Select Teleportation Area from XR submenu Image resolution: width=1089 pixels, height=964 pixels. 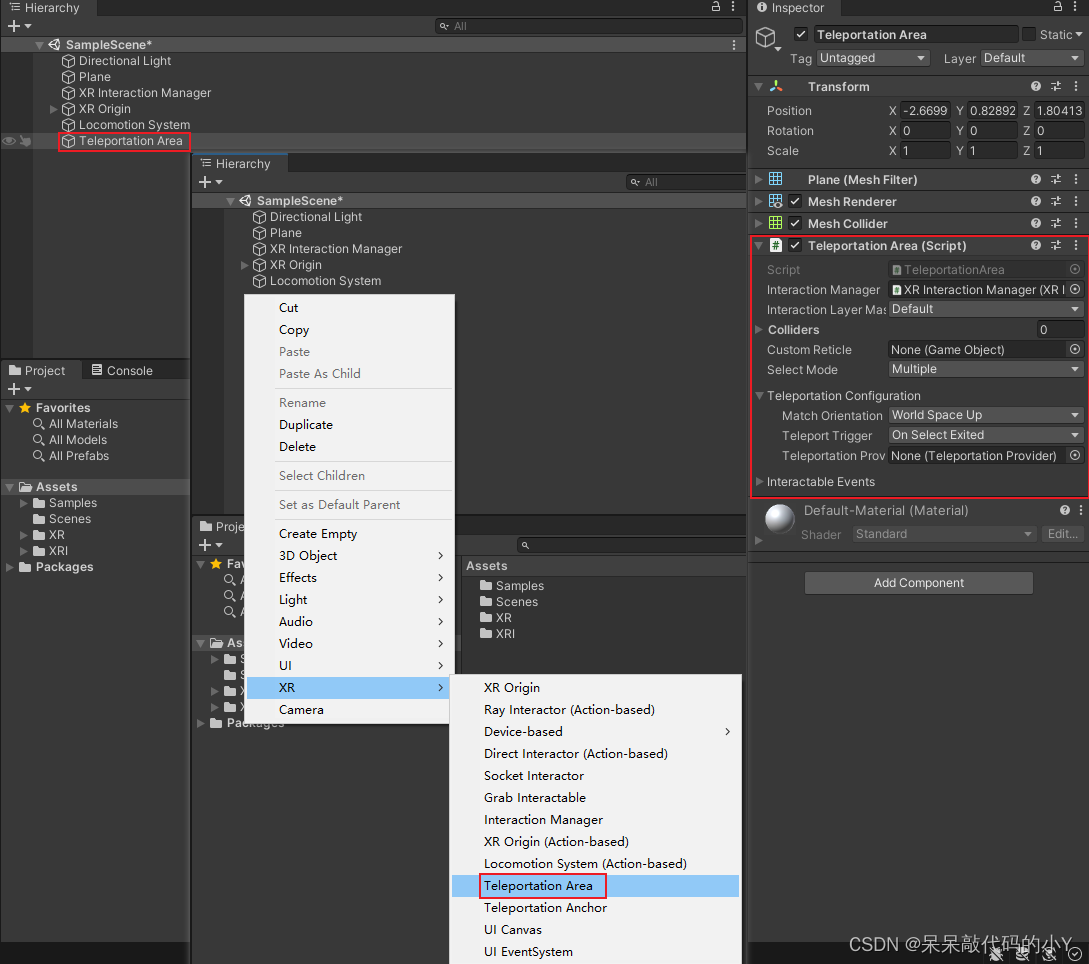(538, 886)
